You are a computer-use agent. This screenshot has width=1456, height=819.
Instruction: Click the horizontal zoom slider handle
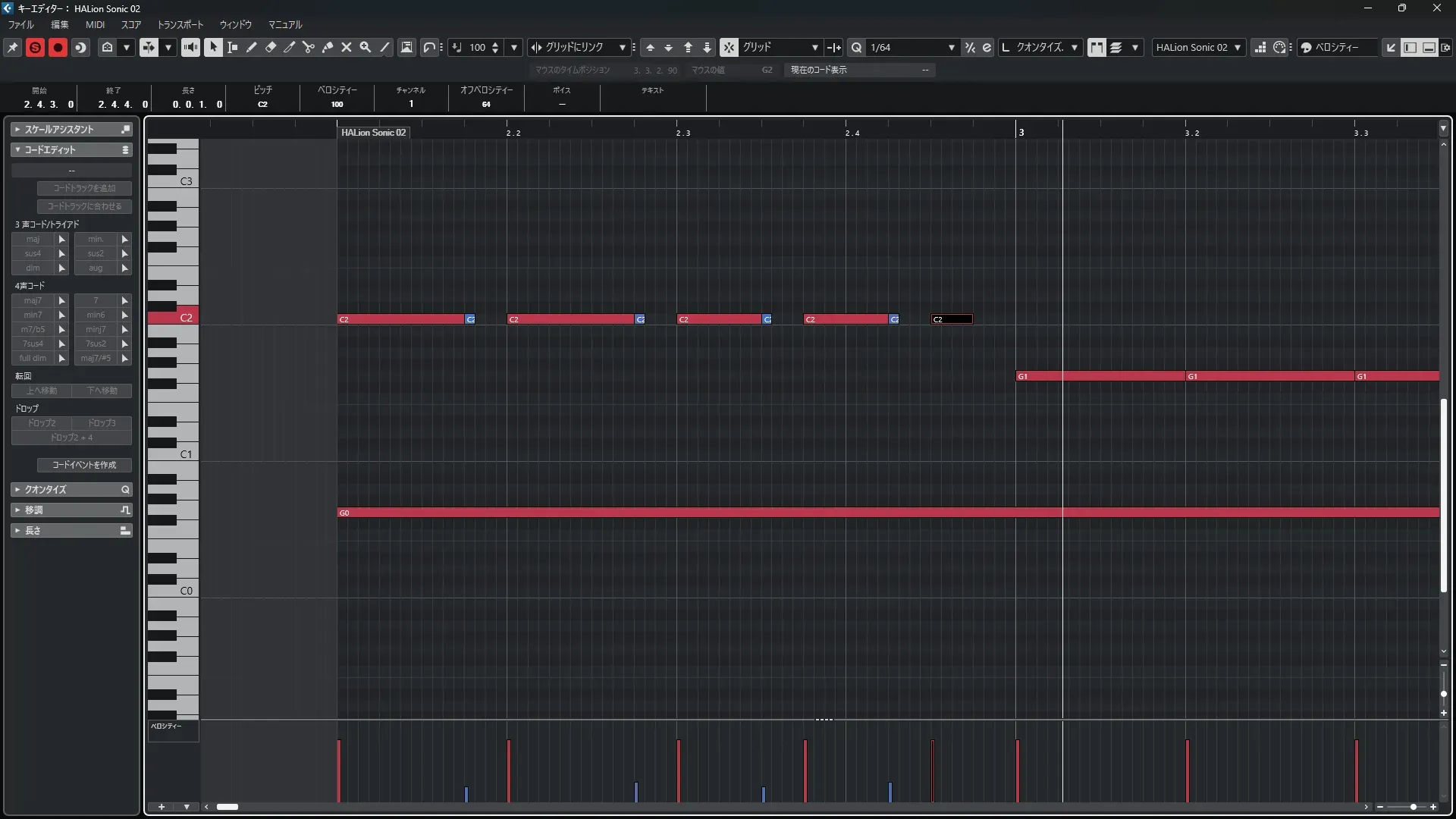click(1413, 807)
